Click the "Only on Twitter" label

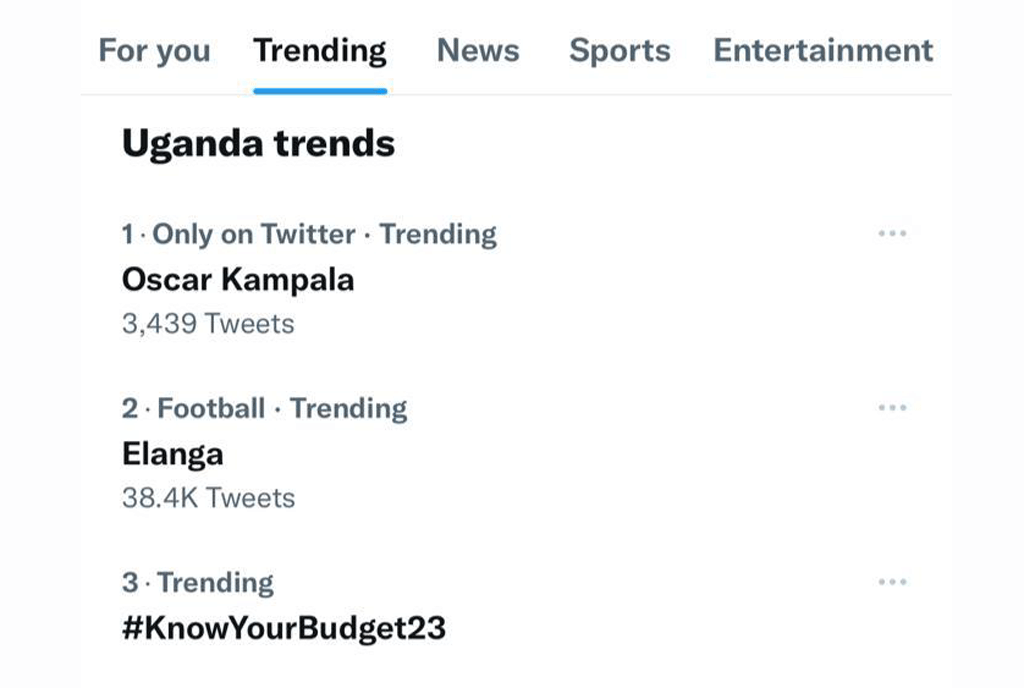[254, 234]
